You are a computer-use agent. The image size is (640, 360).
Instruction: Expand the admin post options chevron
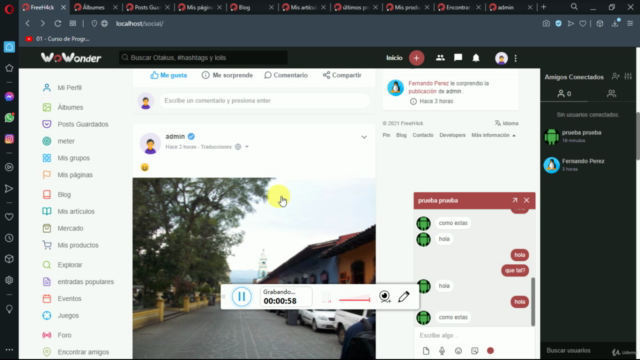point(364,137)
